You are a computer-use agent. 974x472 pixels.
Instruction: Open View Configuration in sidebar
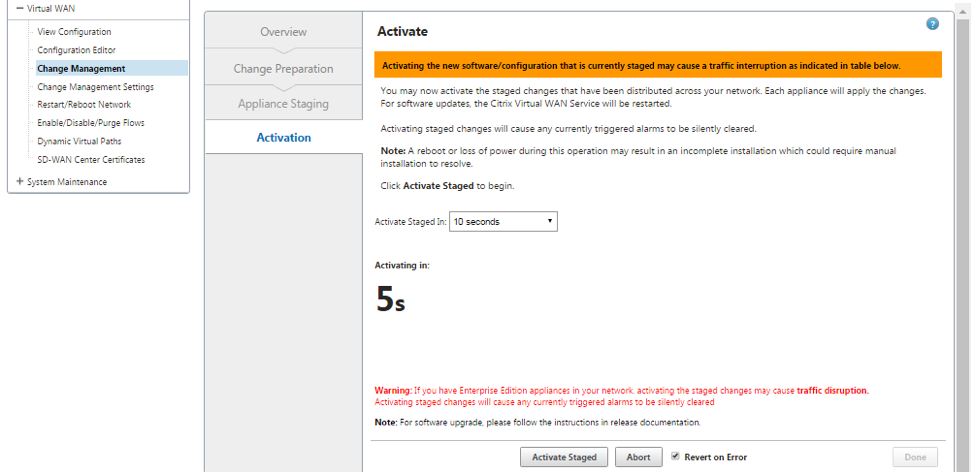tap(74, 32)
